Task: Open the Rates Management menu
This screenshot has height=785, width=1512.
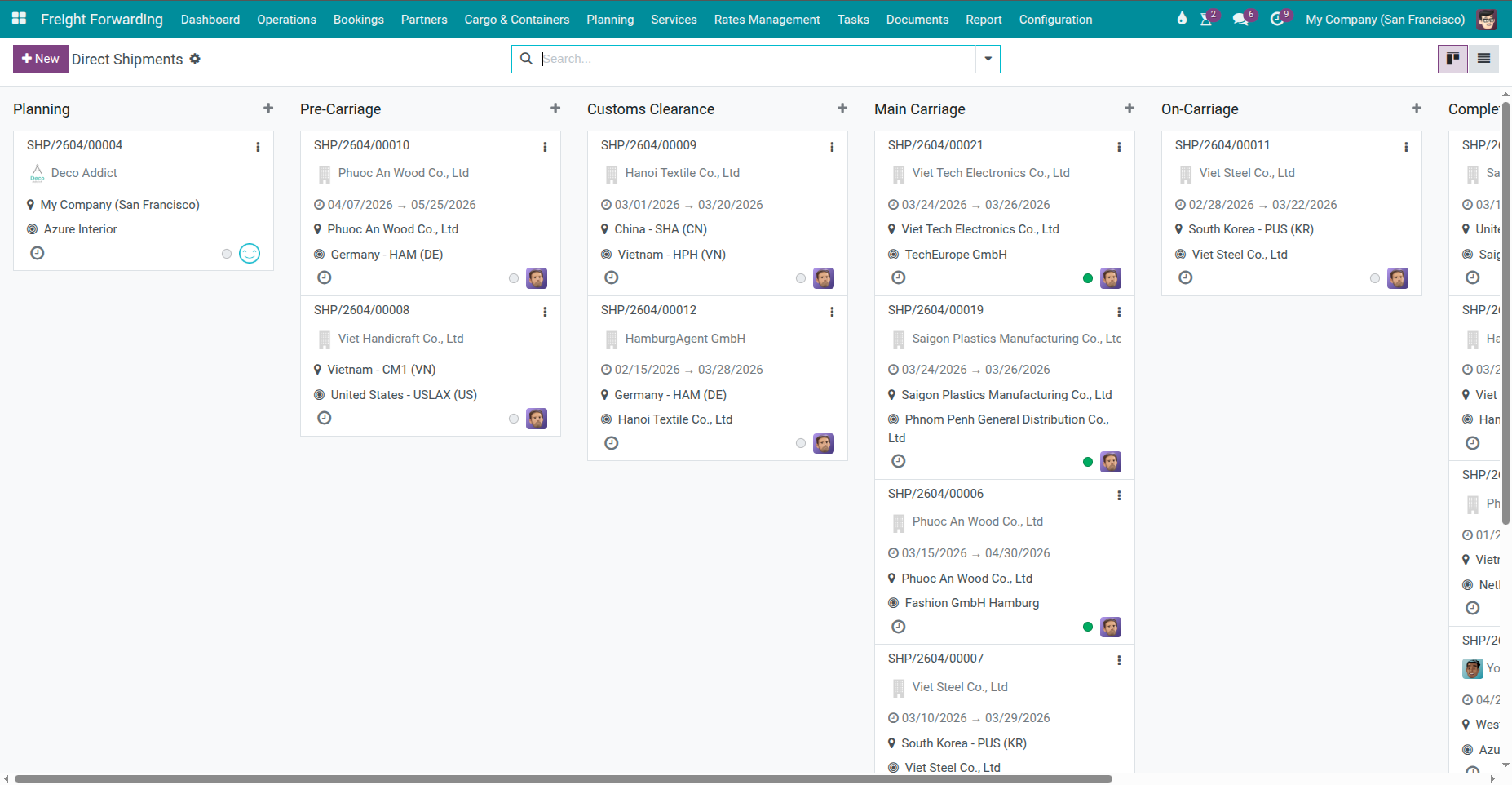Action: 766,19
